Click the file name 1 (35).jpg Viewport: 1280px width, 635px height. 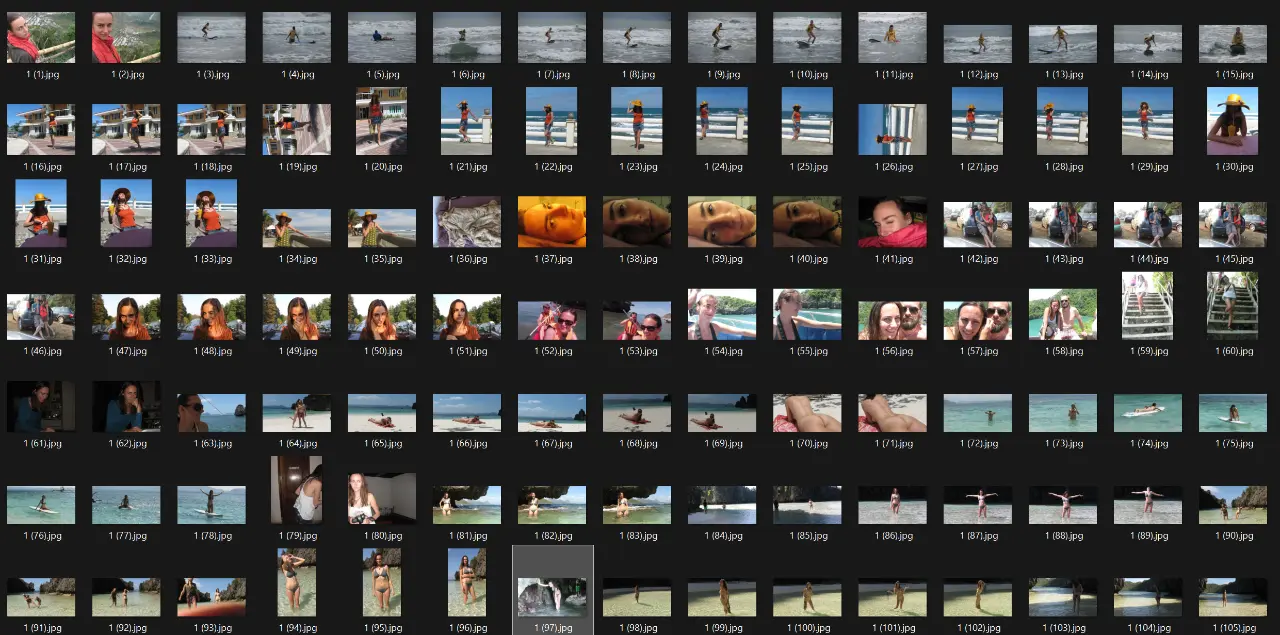pyautogui.click(x=381, y=259)
